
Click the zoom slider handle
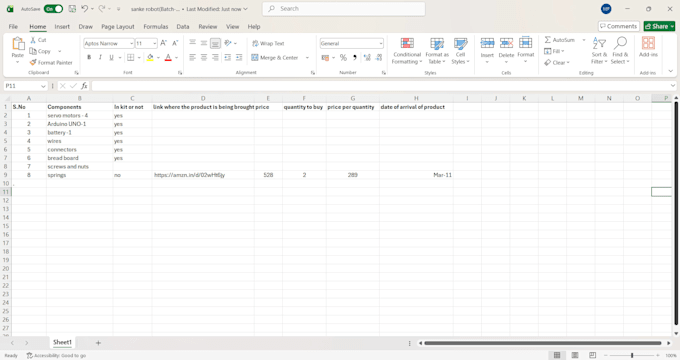632,355
